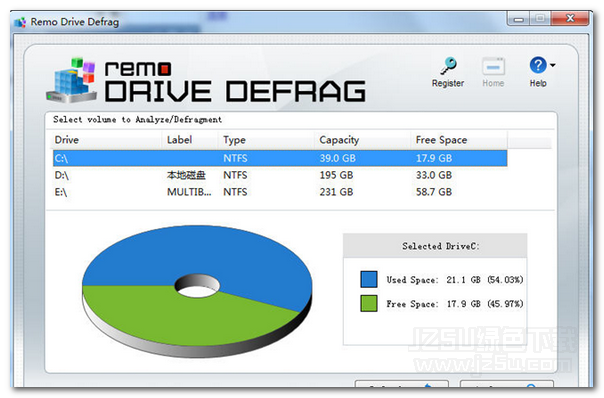Click the MULTIB... label cell
604x398 pixels.
[189, 192]
